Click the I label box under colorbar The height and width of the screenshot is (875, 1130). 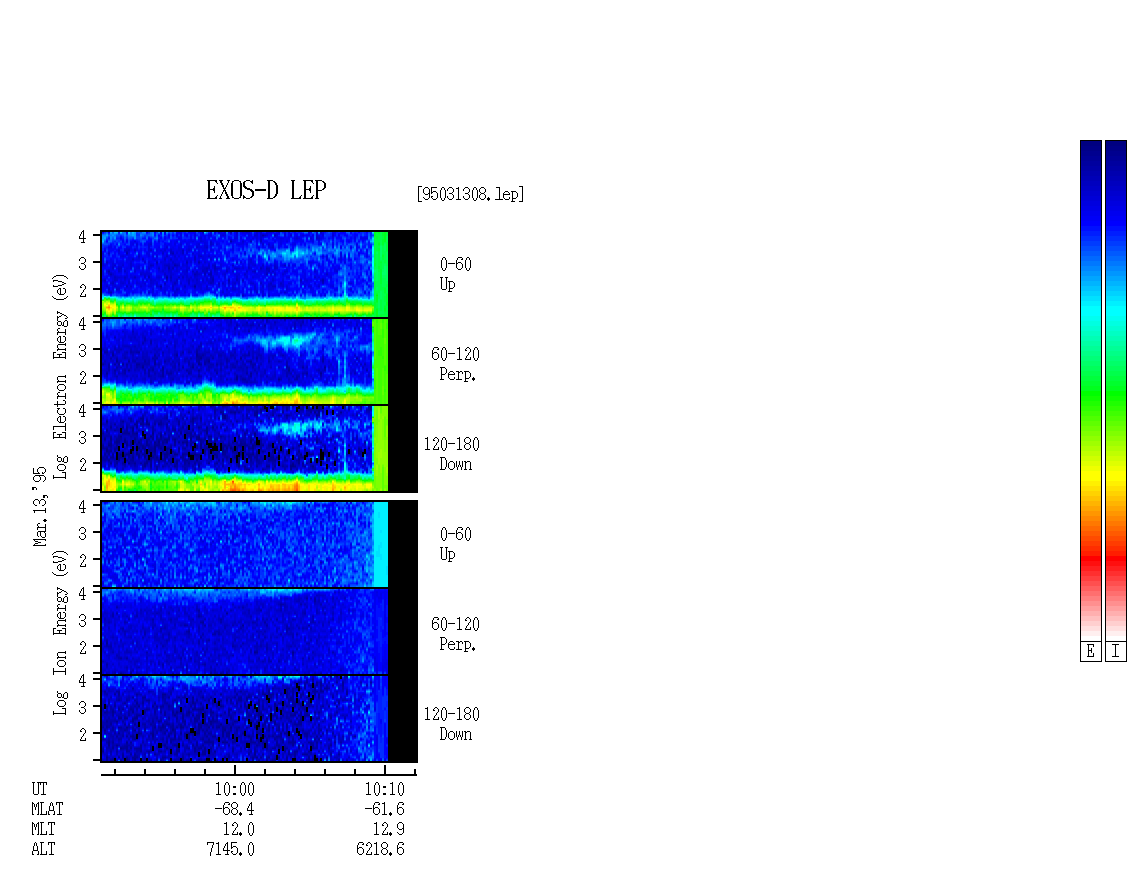[1116, 652]
